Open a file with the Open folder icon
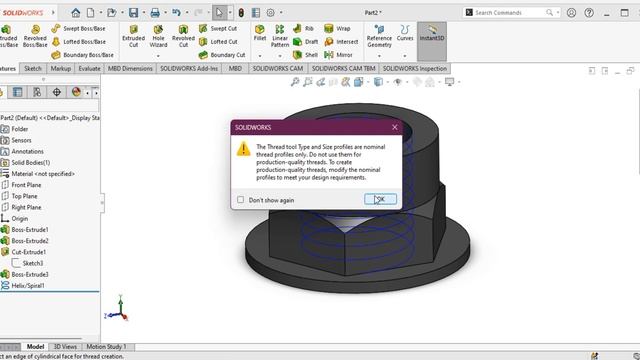Viewport: 640px width, 360px height. (111, 13)
